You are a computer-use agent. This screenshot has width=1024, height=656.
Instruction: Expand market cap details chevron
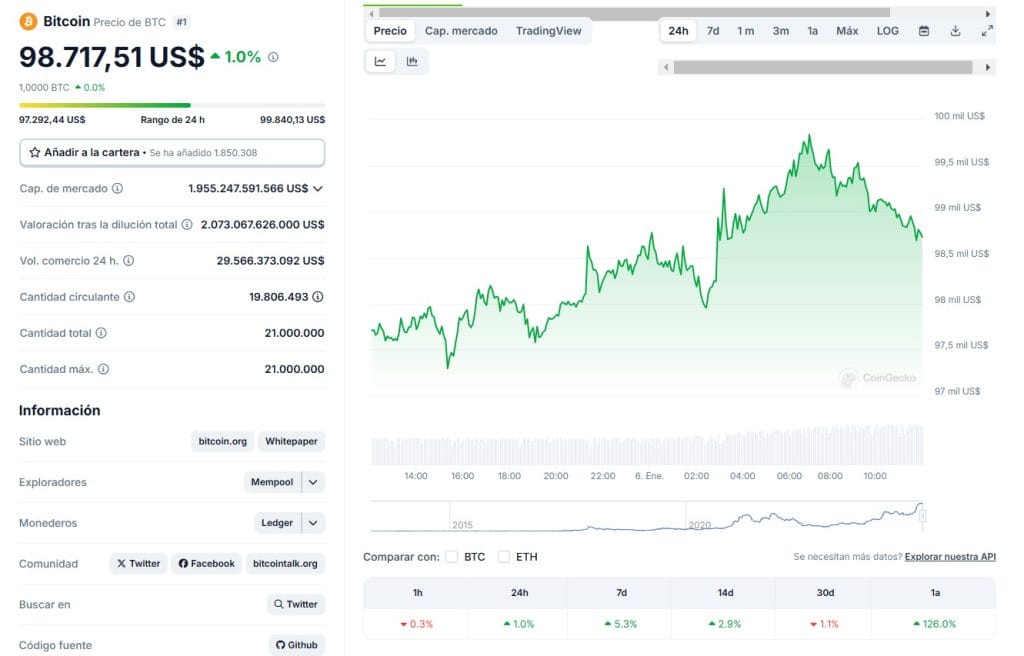pyautogui.click(x=318, y=188)
